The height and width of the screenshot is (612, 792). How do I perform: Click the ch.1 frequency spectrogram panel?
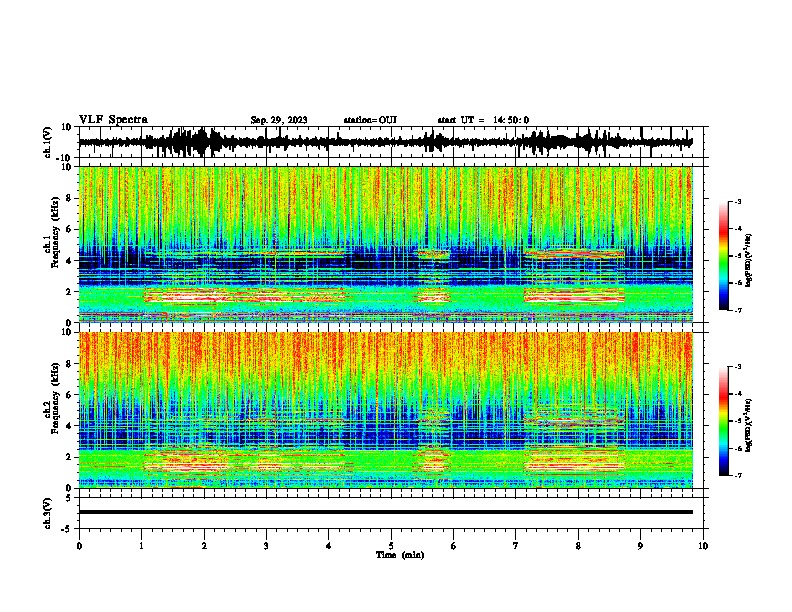coord(386,244)
